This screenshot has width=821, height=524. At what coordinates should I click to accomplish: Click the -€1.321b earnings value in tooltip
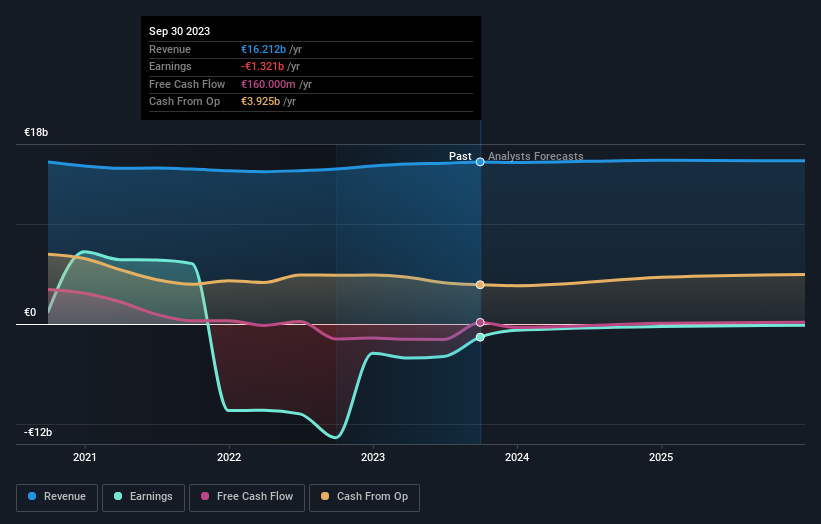coord(262,66)
